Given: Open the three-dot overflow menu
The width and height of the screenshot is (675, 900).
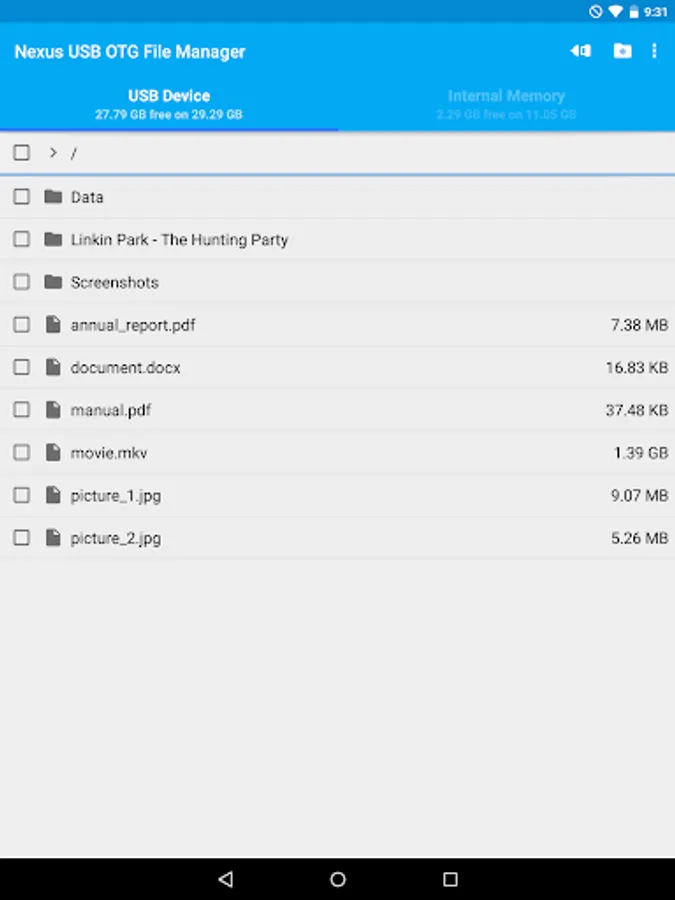Looking at the screenshot, I should [654, 51].
